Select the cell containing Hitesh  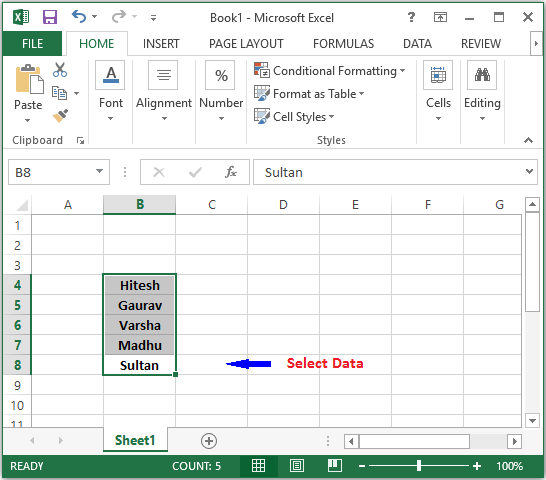pyautogui.click(x=140, y=285)
